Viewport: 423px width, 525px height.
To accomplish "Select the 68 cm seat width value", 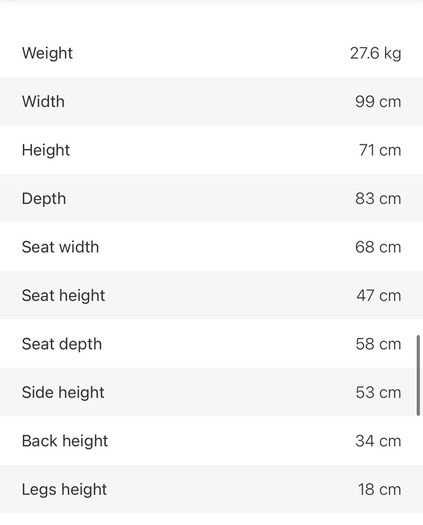I will [378, 247].
